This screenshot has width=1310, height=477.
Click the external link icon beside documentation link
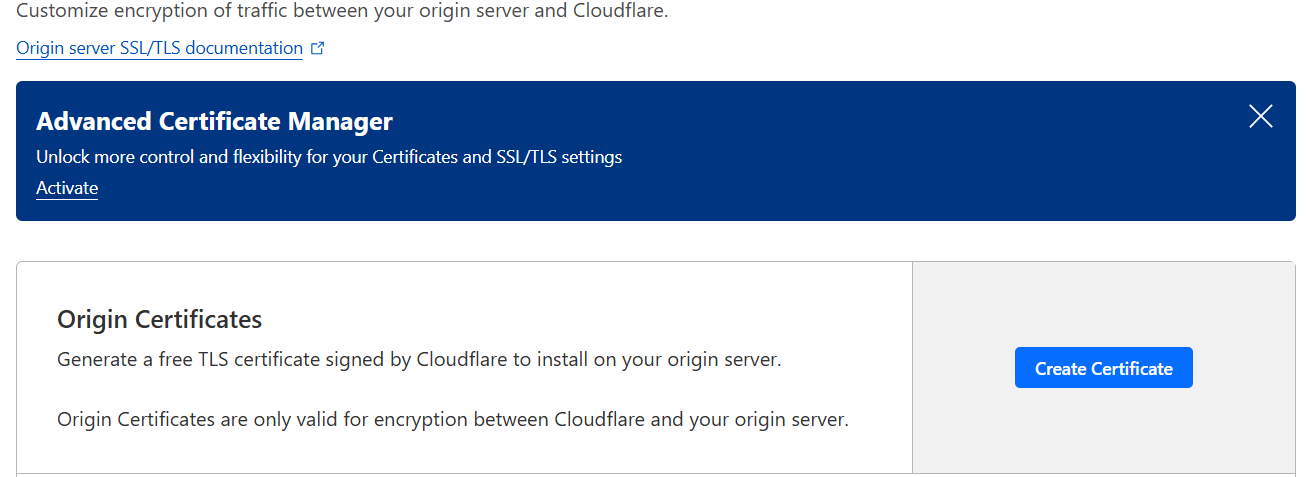(318, 48)
